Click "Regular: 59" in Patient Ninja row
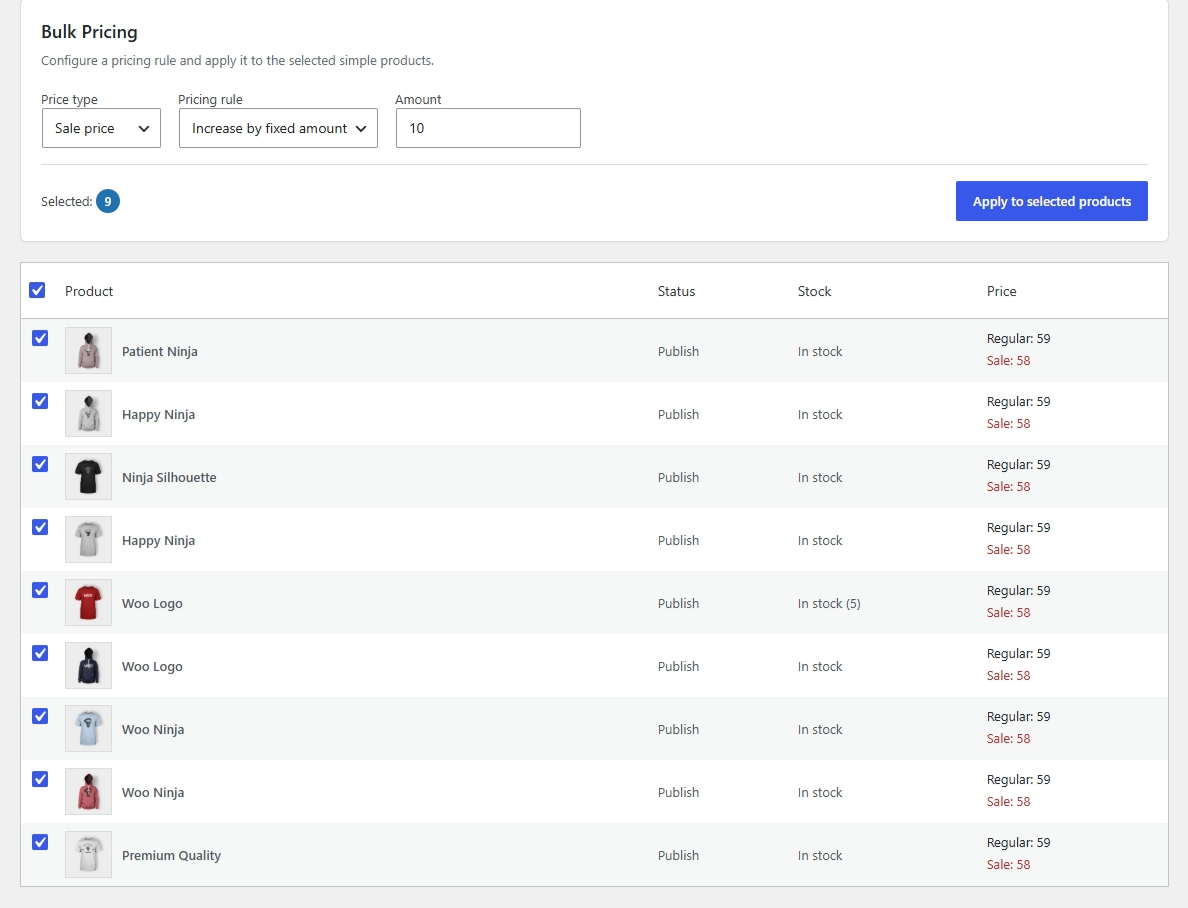Screen dimensions: 1188x908 1018,339
